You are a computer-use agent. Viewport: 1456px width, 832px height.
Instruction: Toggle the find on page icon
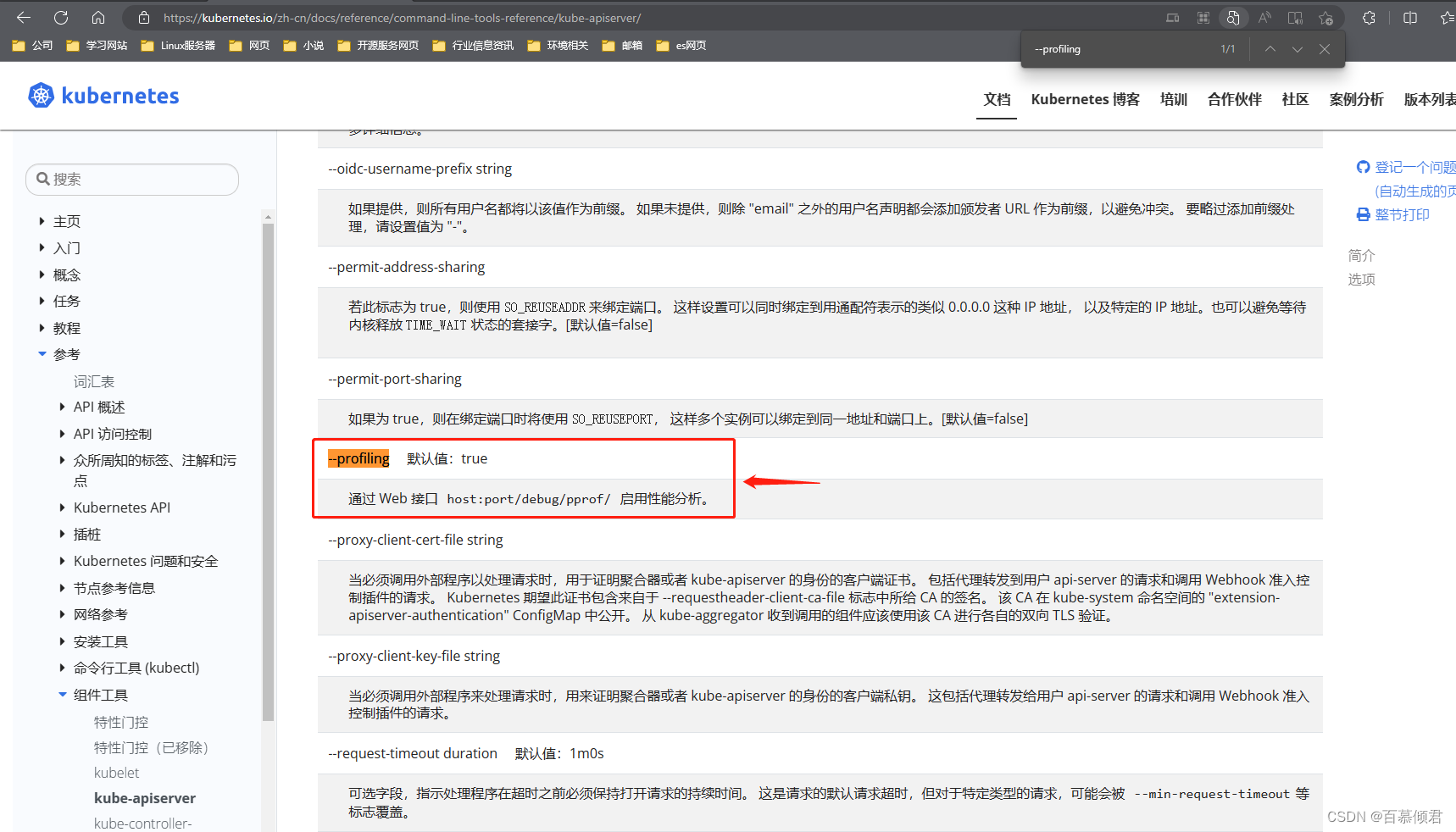pos(1233,18)
